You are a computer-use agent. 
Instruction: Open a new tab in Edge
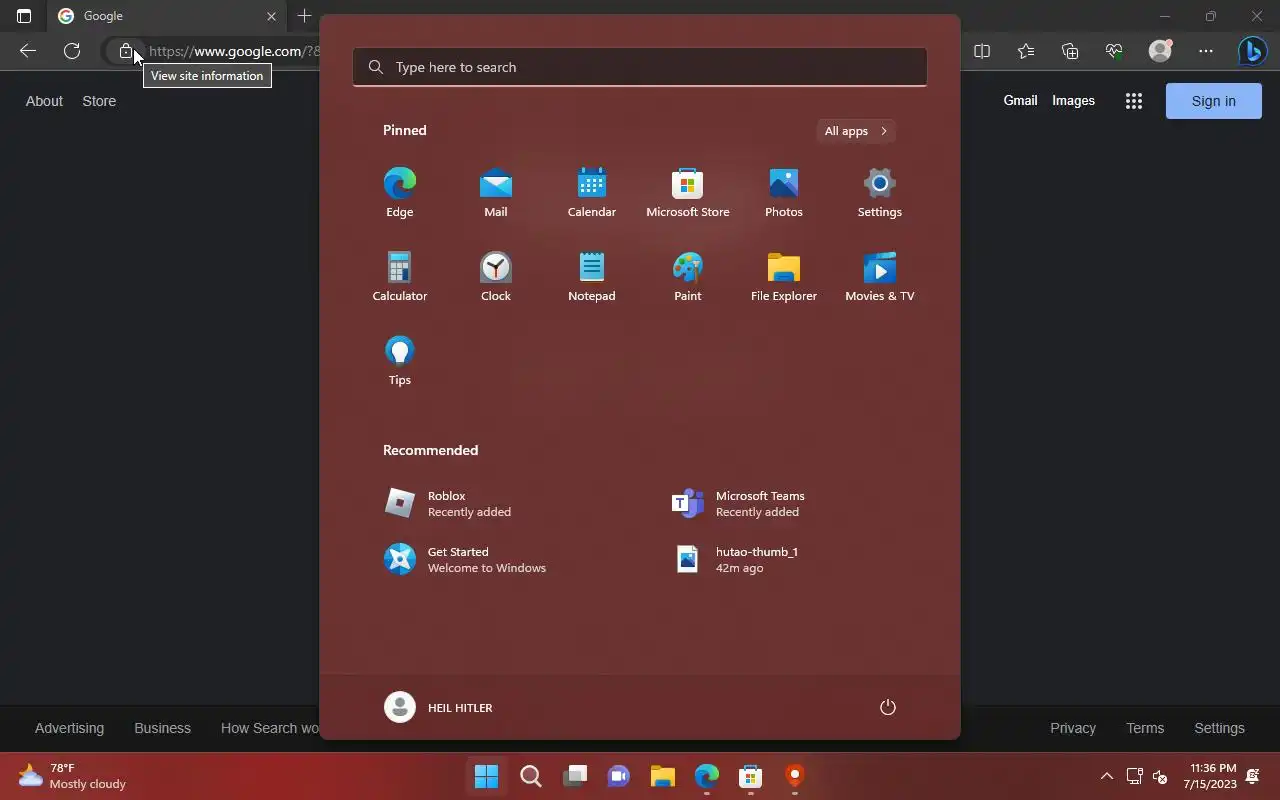click(304, 16)
